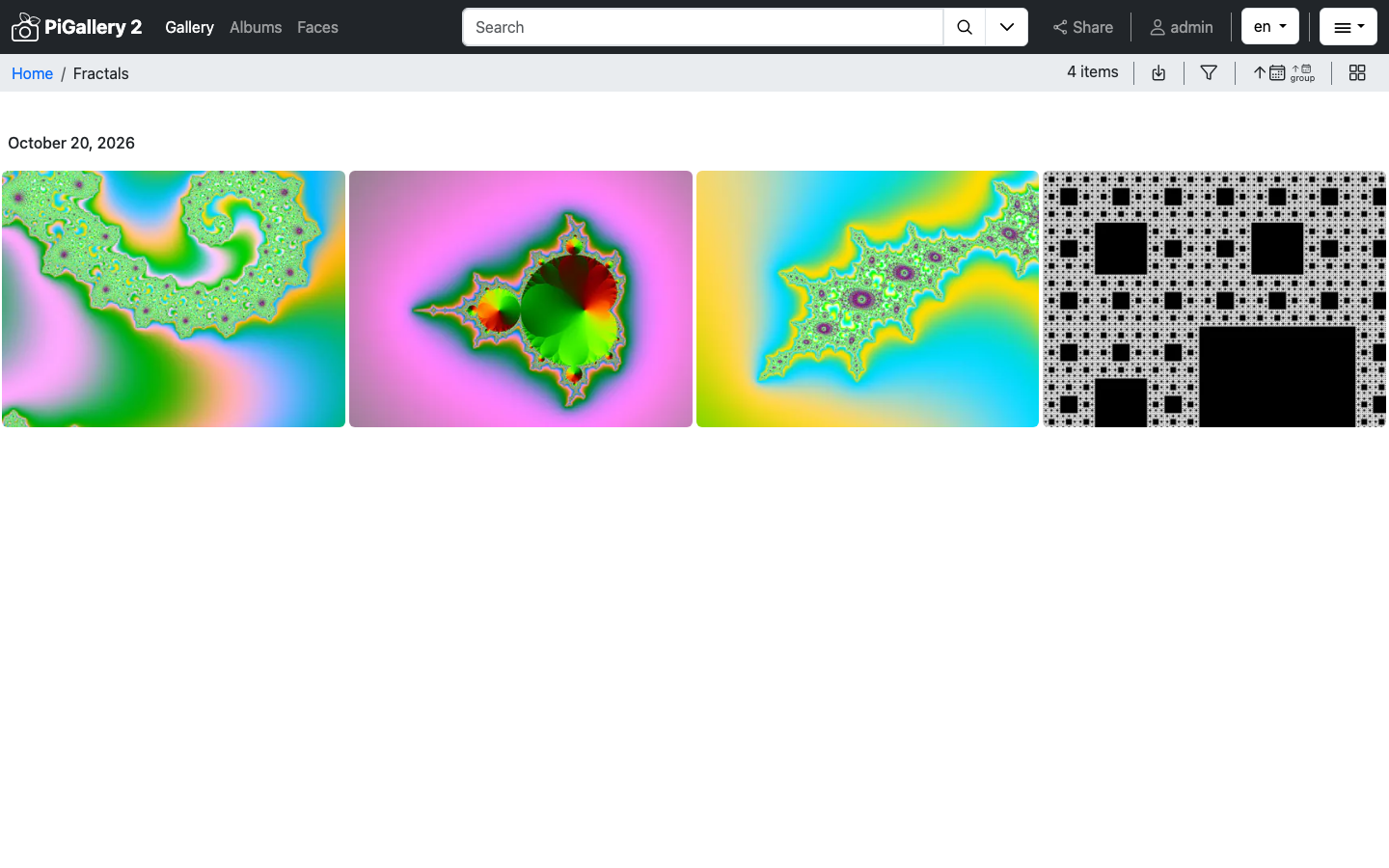Click the admin user button
The image size is (1389, 868).
tap(1181, 27)
